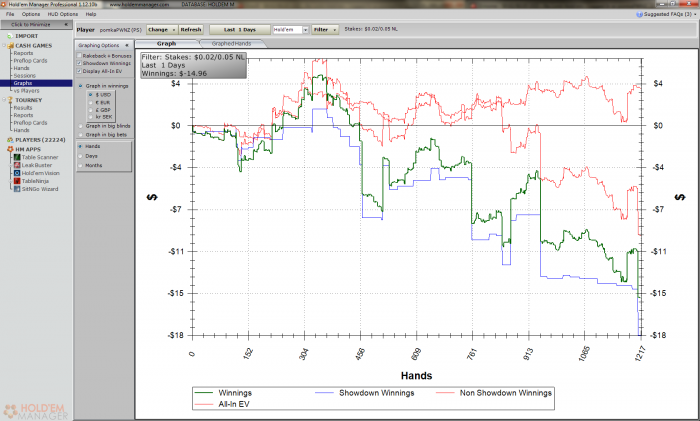Toggle the Display All-In EV checkbox
This screenshot has height=421, width=700.
click(x=79, y=71)
